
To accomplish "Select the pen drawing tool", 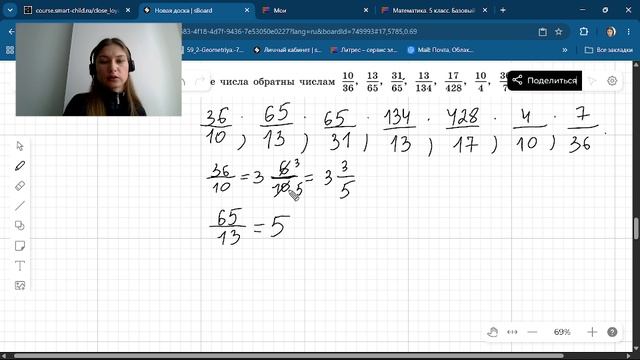I will coord(20,166).
